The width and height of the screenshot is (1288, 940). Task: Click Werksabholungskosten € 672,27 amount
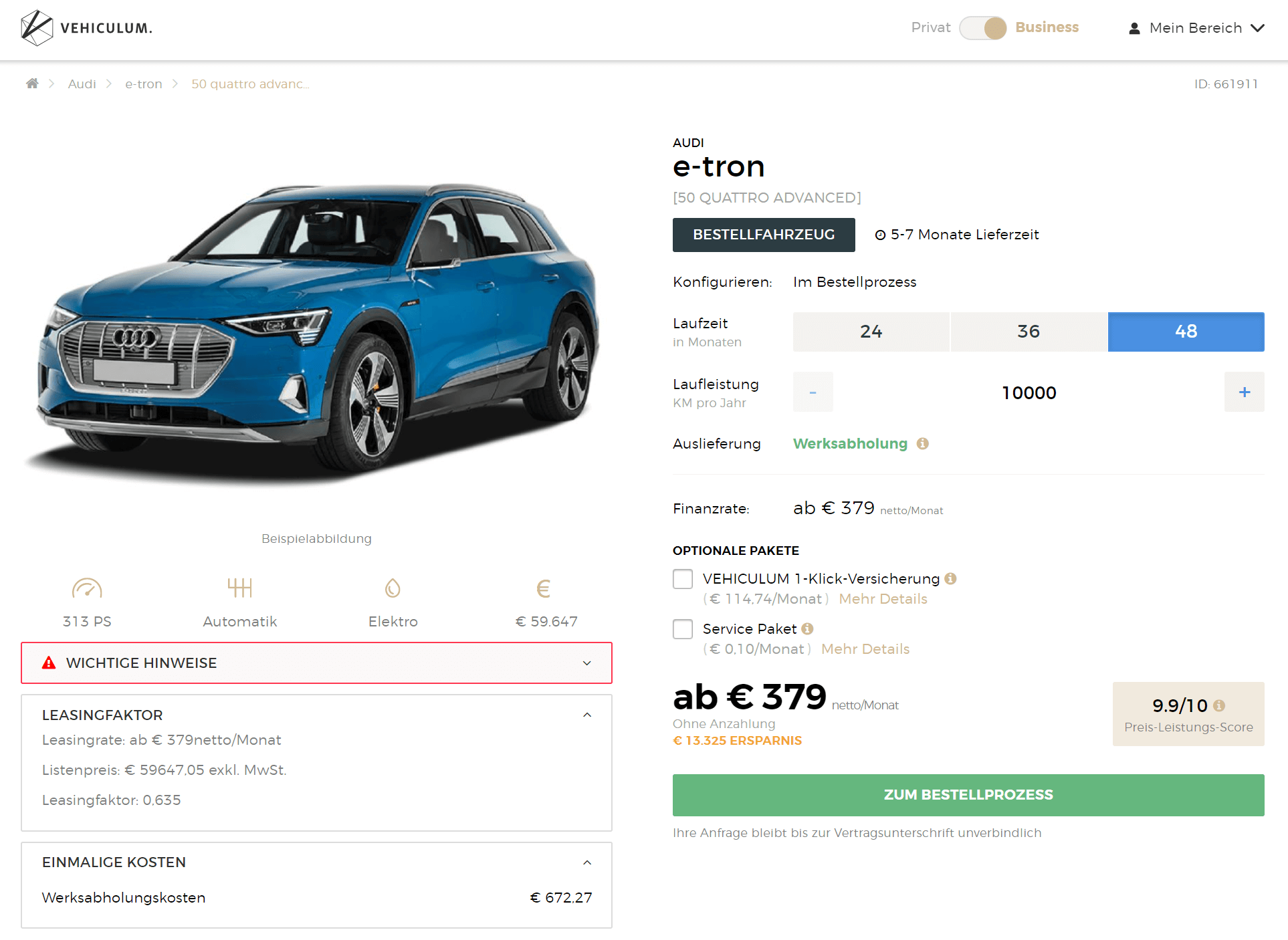pos(561,898)
